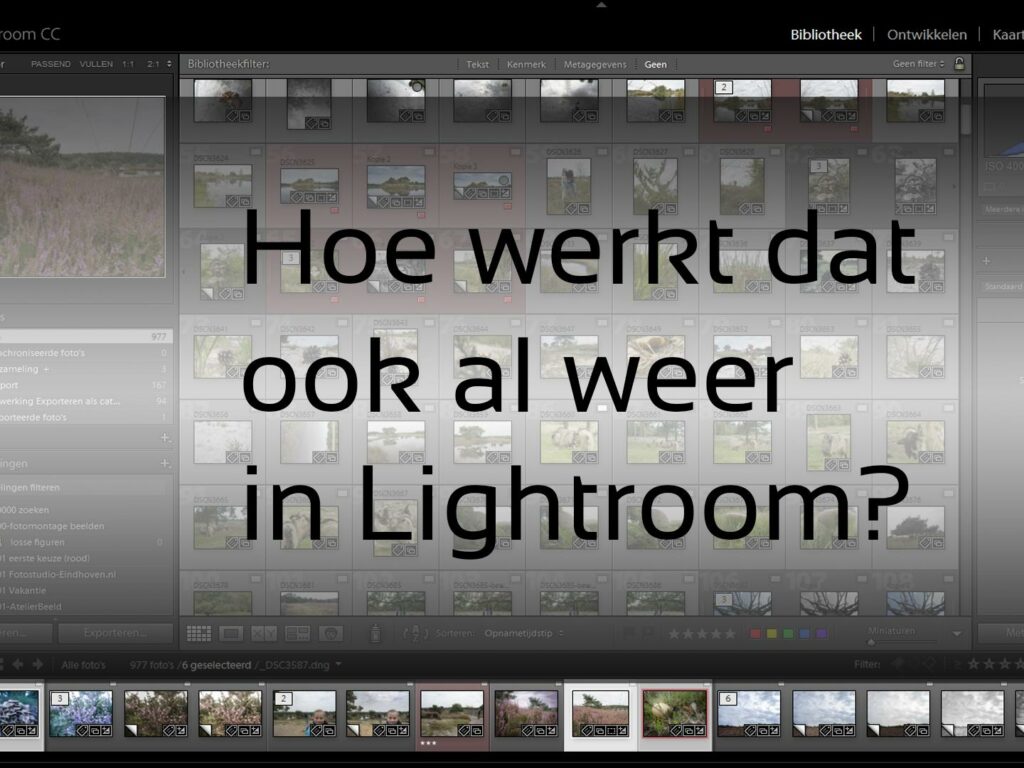Open Fotostudio-Eindhoven.nl collection
This screenshot has height=768, width=1024.
pyautogui.click(x=62, y=575)
